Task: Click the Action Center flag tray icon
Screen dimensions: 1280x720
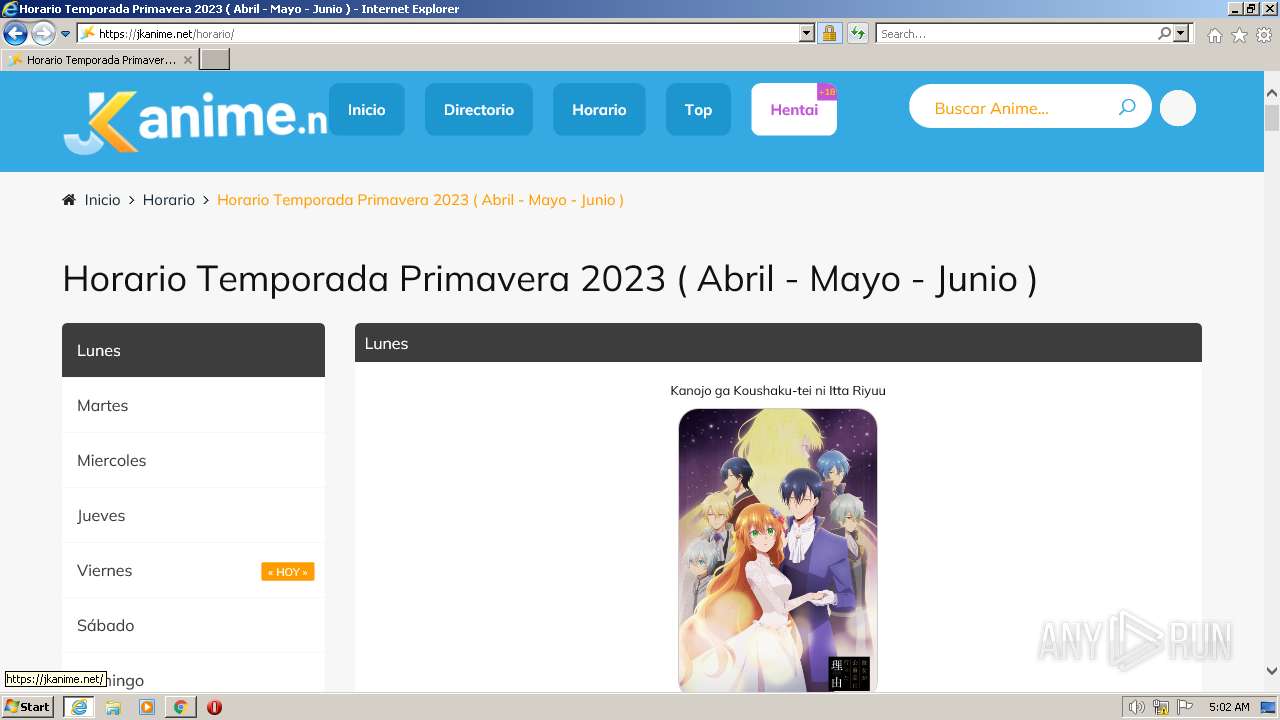Action: [1185, 707]
